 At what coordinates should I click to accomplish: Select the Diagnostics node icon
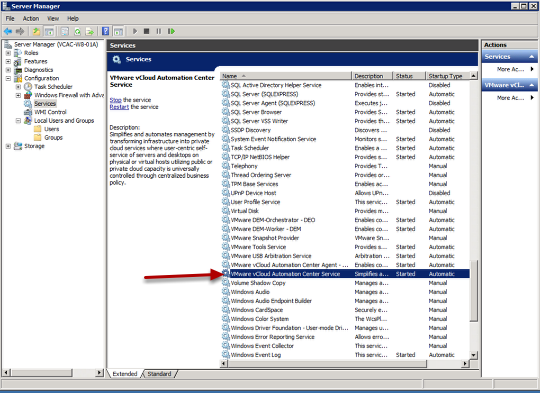18,70
